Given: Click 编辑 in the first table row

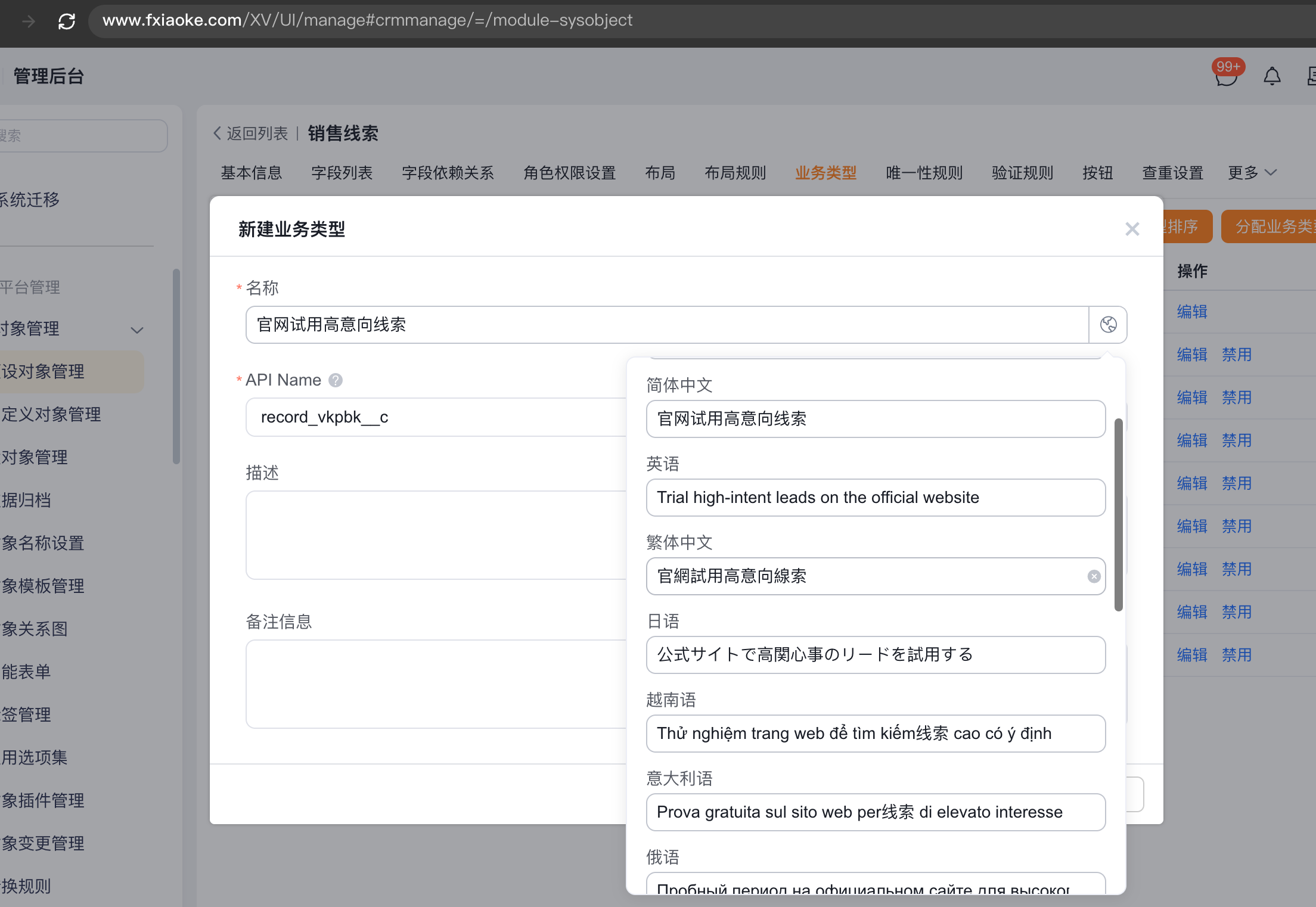Looking at the screenshot, I should tap(1192, 312).
